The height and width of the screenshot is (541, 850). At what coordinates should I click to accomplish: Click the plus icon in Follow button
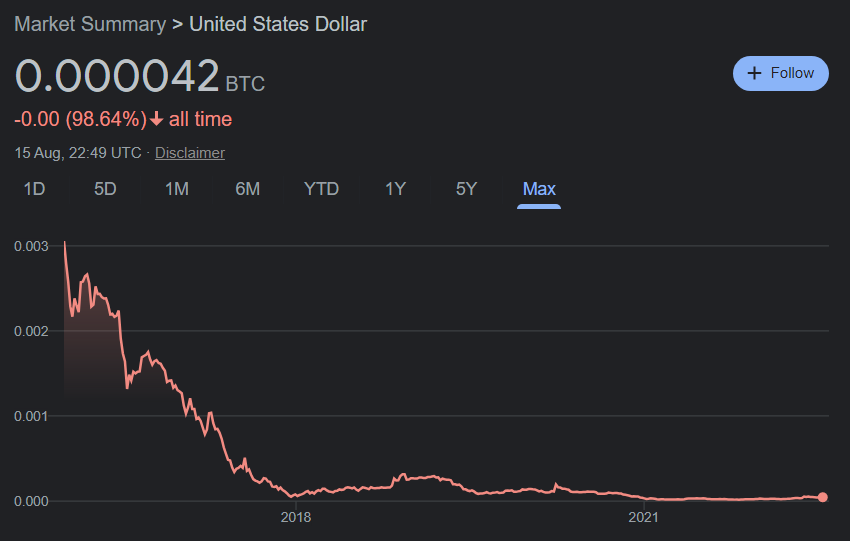tap(754, 73)
